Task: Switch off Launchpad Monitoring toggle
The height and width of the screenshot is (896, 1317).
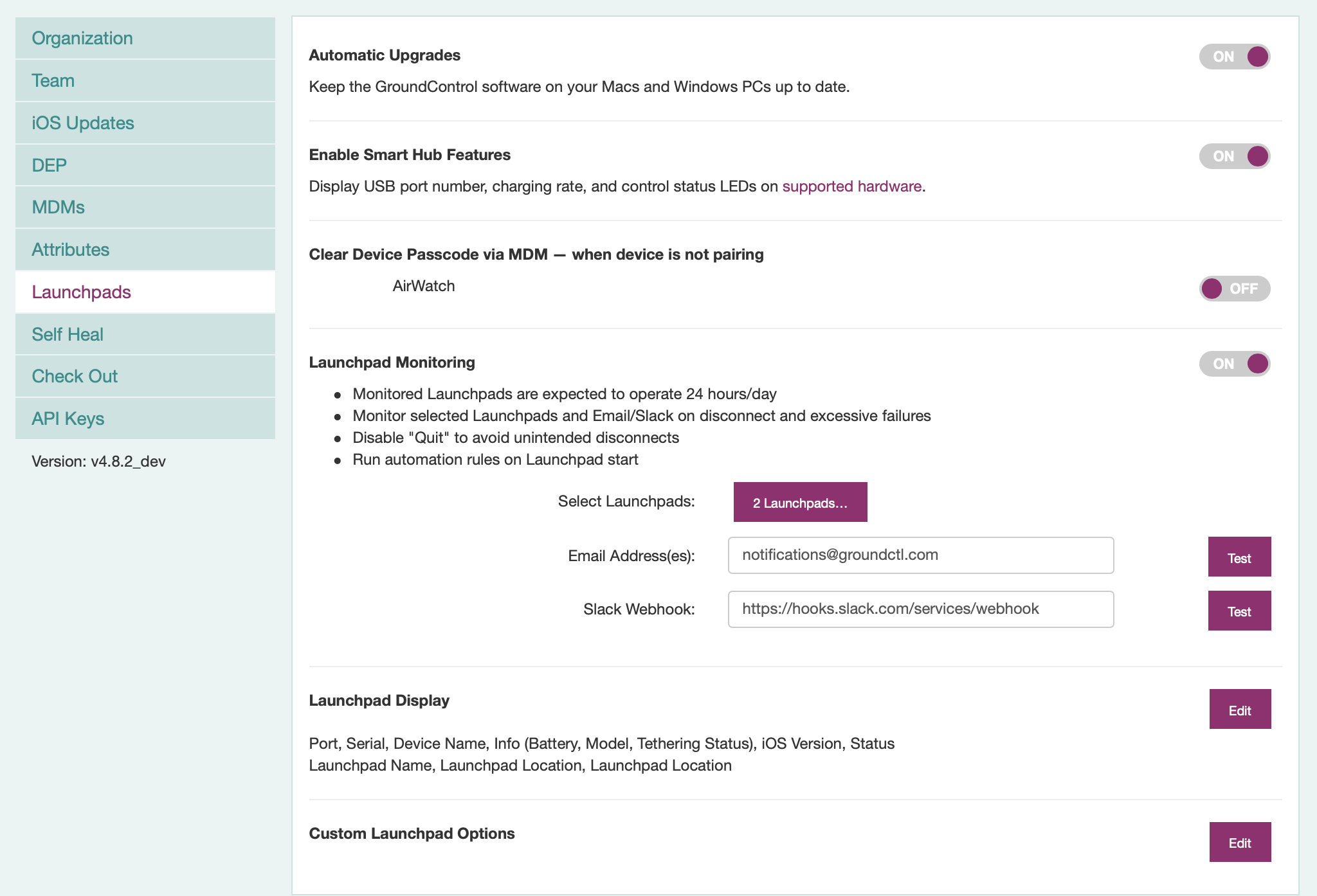Action: pyautogui.click(x=1234, y=364)
